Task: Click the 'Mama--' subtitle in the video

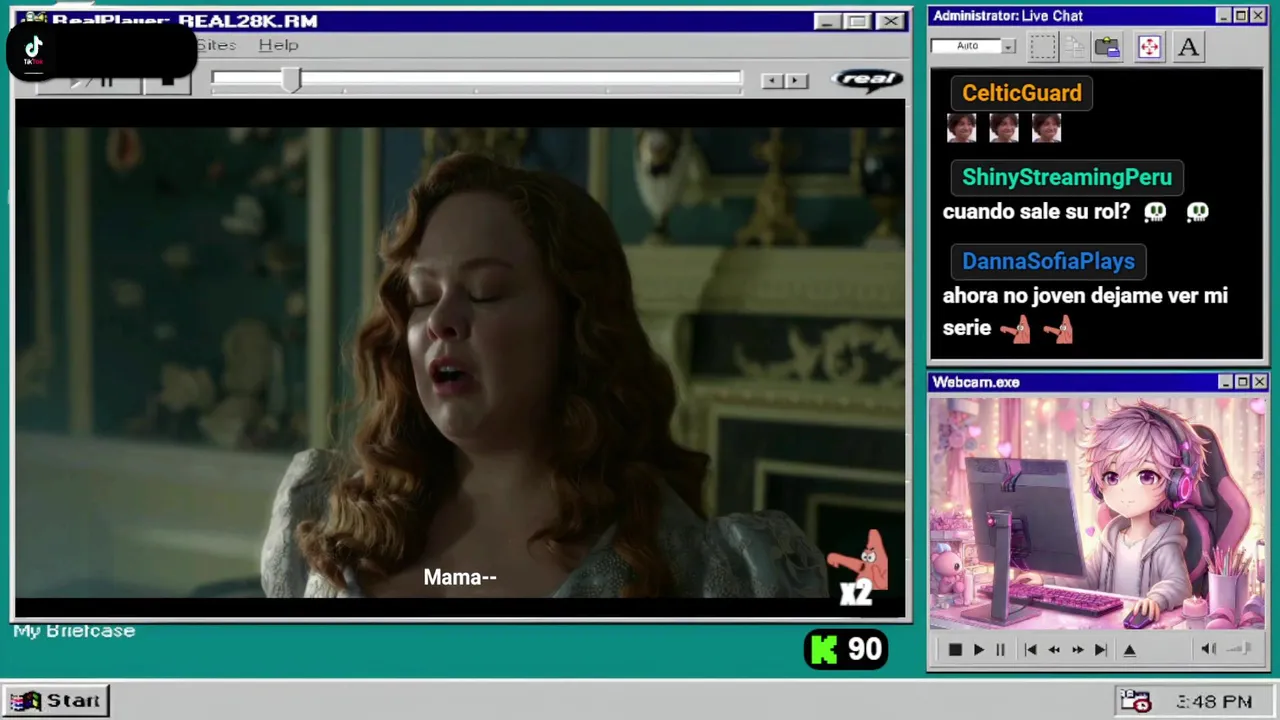Action: pyautogui.click(x=460, y=577)
